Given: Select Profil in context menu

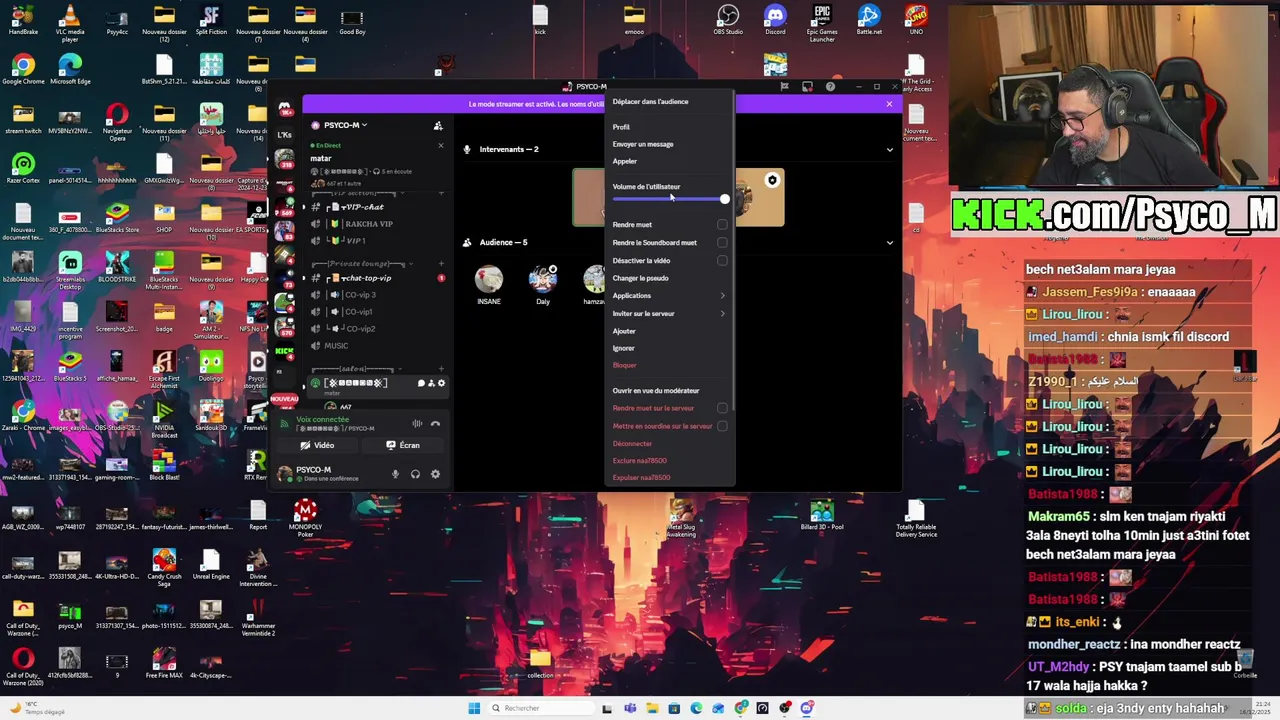Looking at the screenshot, I should 621,127.
